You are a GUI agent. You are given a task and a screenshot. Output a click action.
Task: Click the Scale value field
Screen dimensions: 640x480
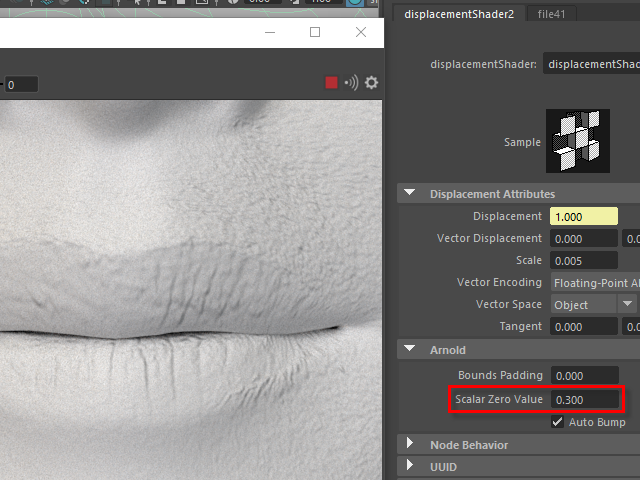[584, 260]
